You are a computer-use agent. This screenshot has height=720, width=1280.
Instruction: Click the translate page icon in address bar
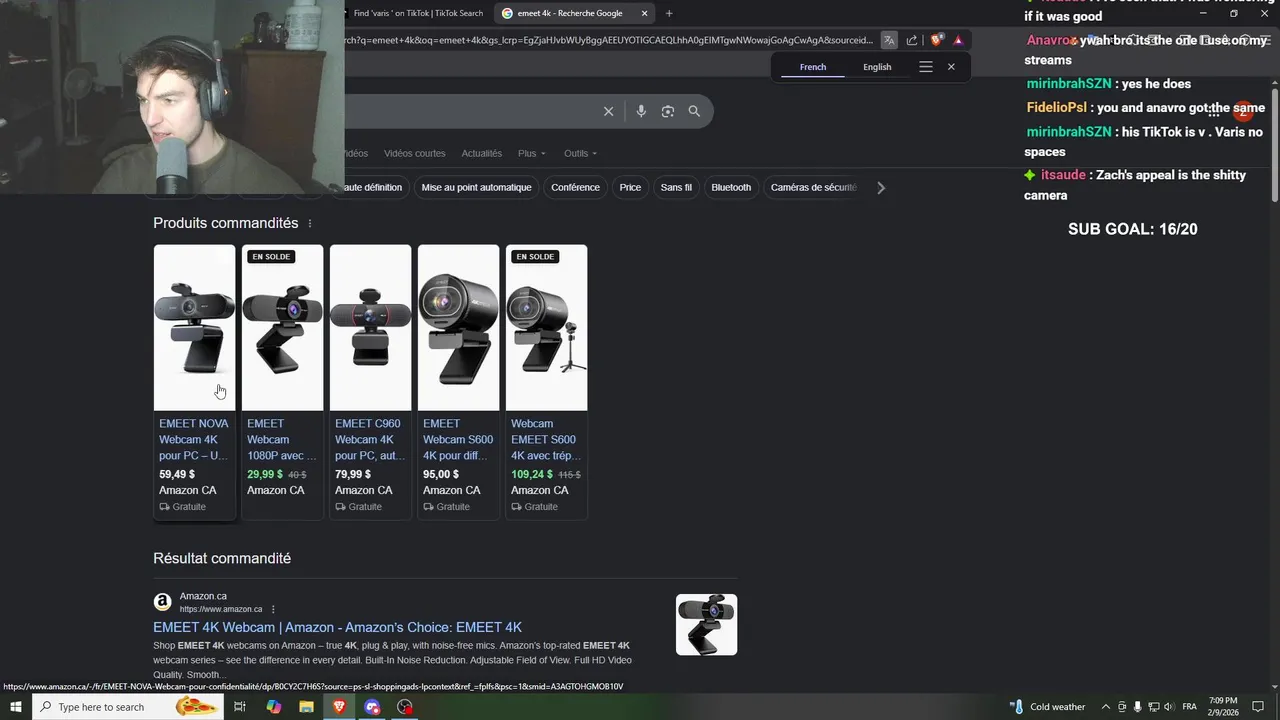point(889,40)
